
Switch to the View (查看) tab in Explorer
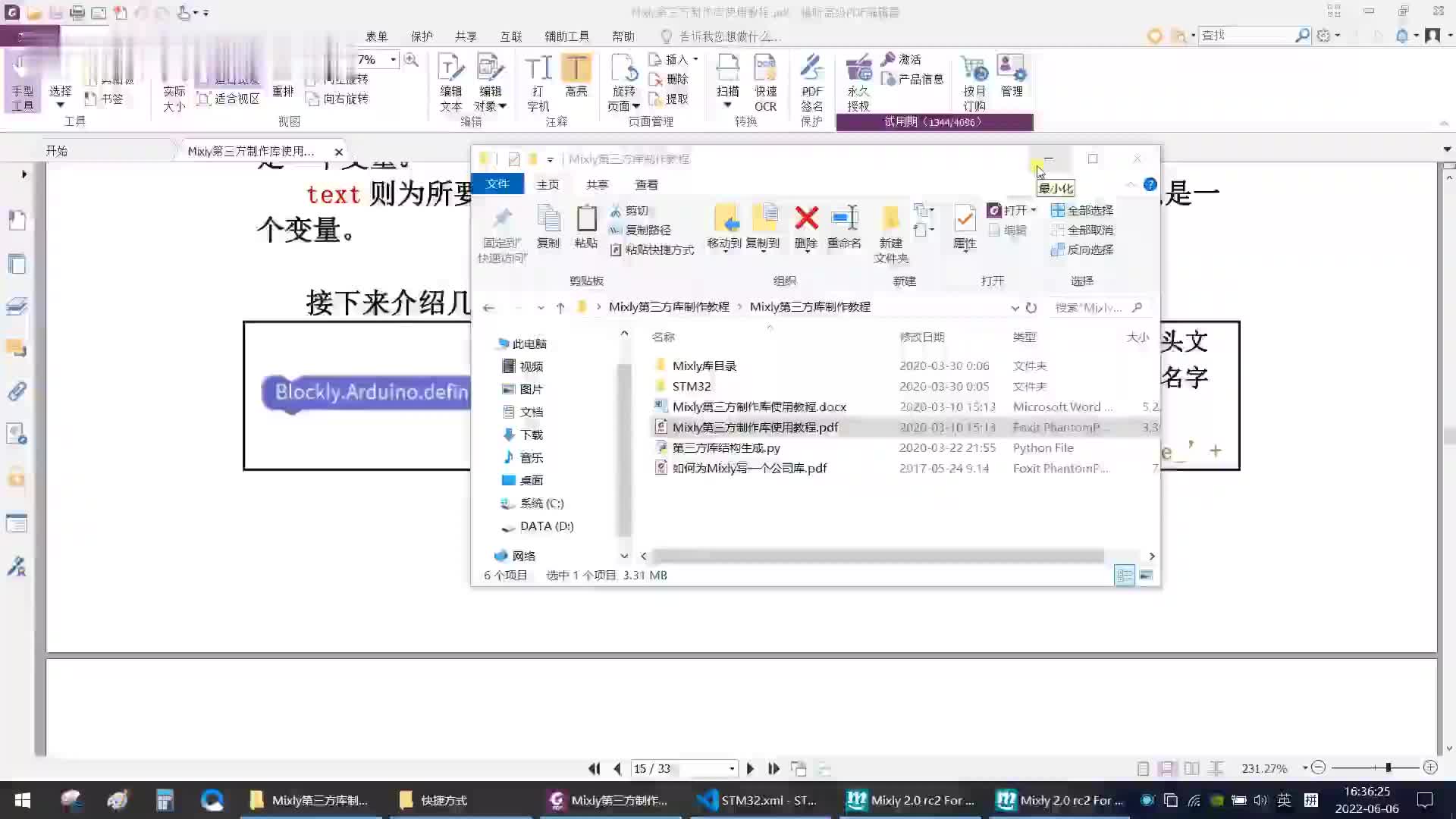[646, 184]
